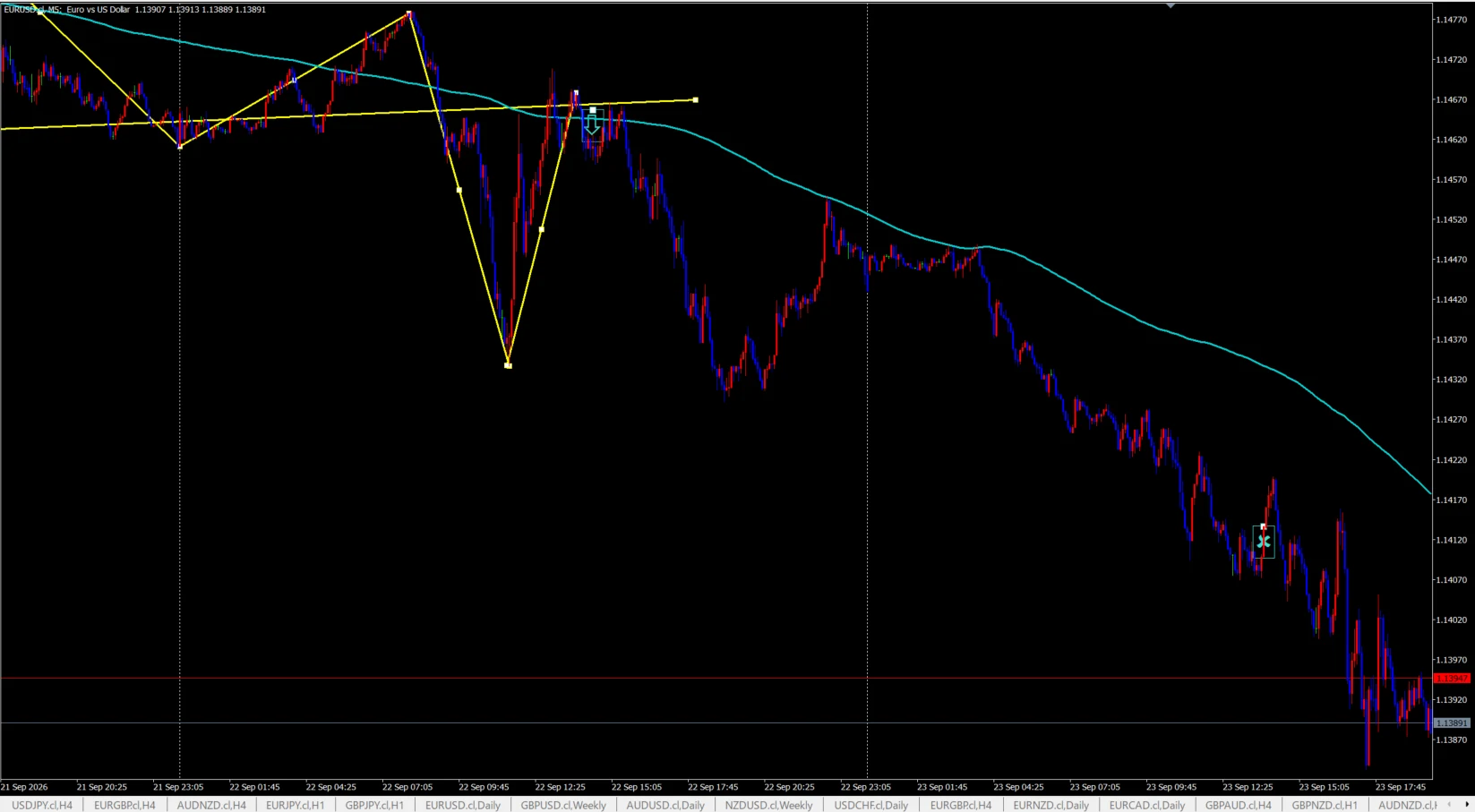This screenshot has width=1475, height=812.
Task: Switch to the USDJPY.cl,H4 chart tab
Action: click(42, 805)
